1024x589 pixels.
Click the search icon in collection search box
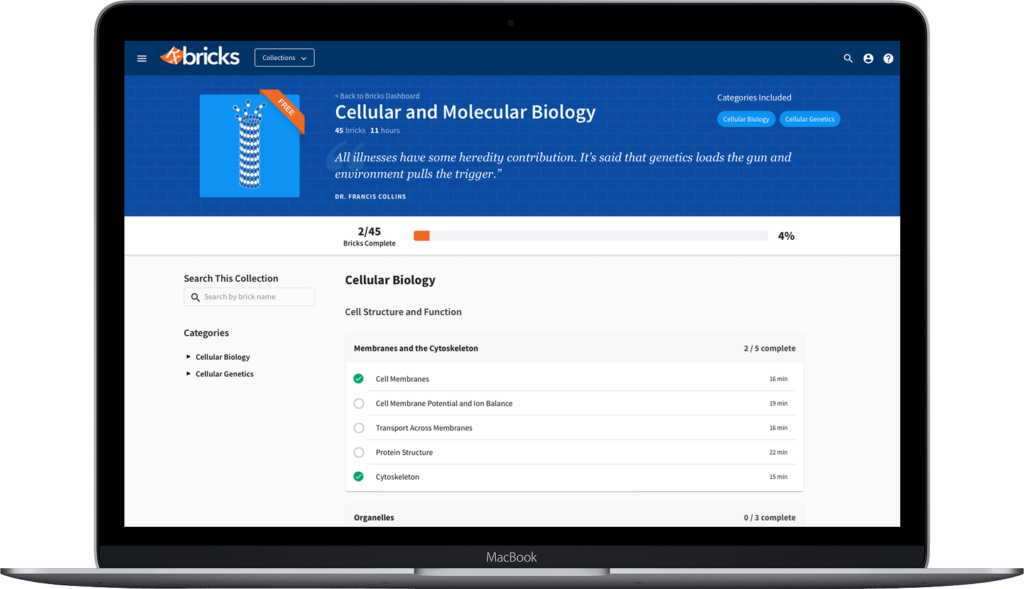(195, 297)
